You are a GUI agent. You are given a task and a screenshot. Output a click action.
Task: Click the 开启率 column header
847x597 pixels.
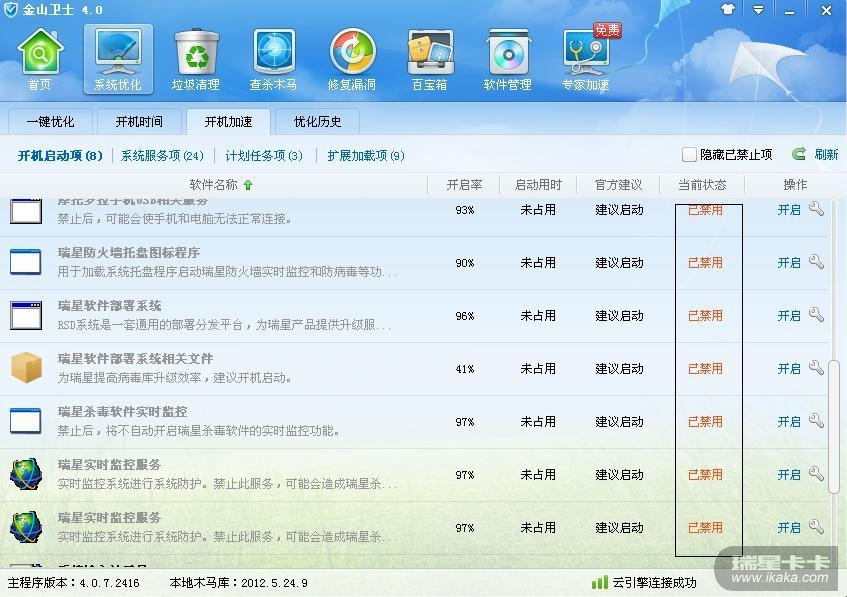pos(464,185)
